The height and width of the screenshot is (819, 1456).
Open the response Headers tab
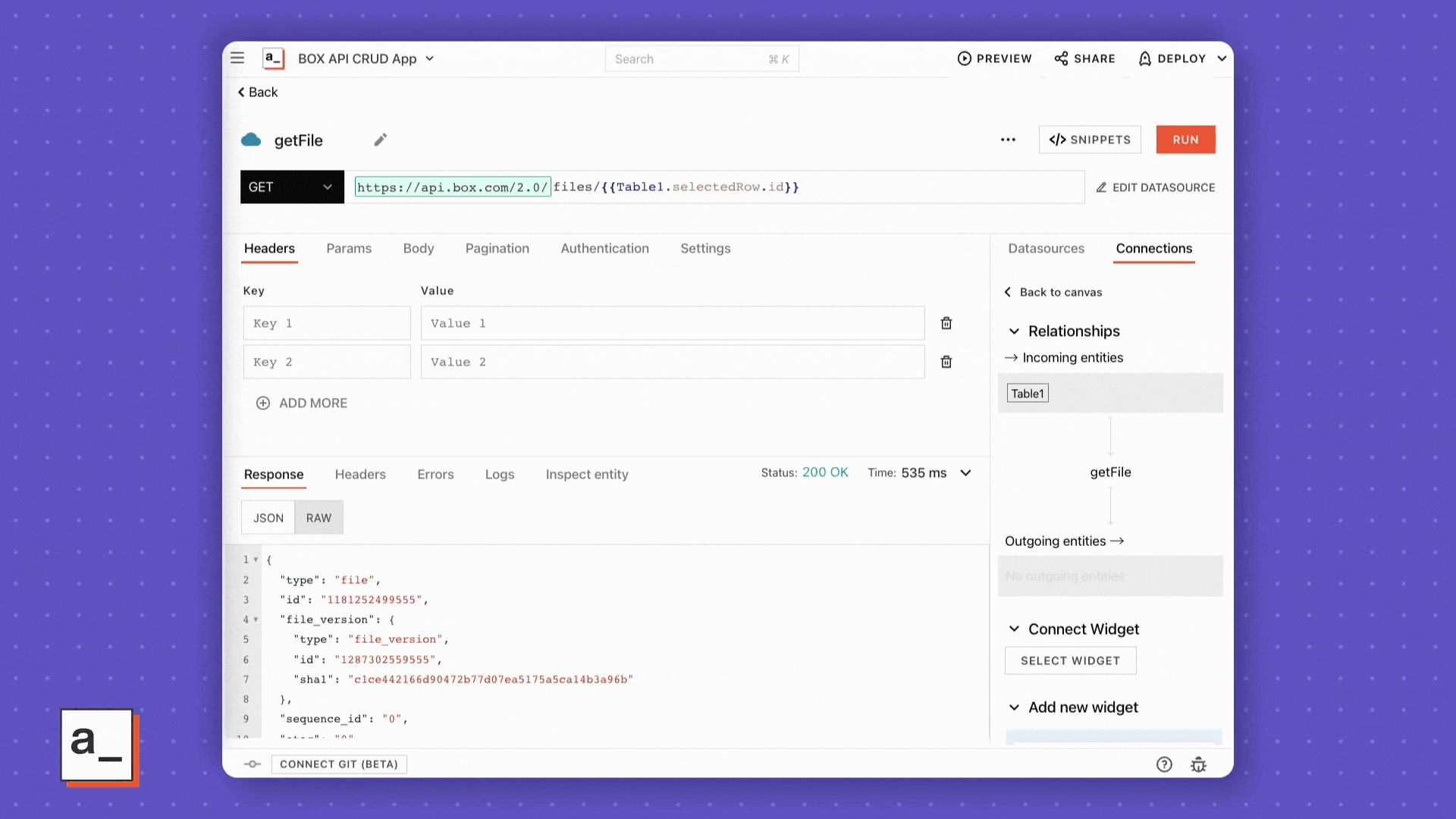pyautogui.click(x=360, y=475)
